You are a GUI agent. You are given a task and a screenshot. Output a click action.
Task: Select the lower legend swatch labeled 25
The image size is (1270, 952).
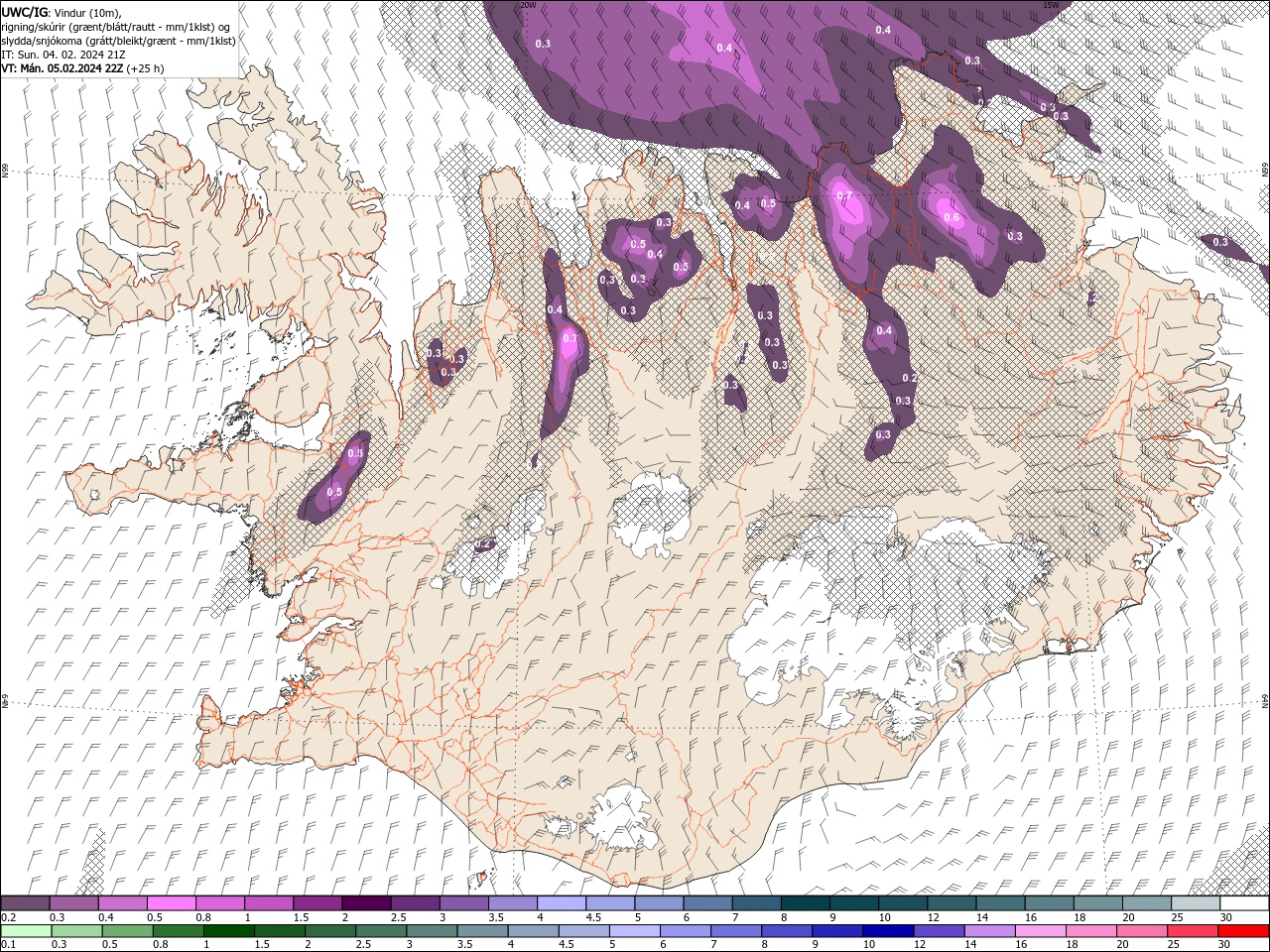[1195, 931]
